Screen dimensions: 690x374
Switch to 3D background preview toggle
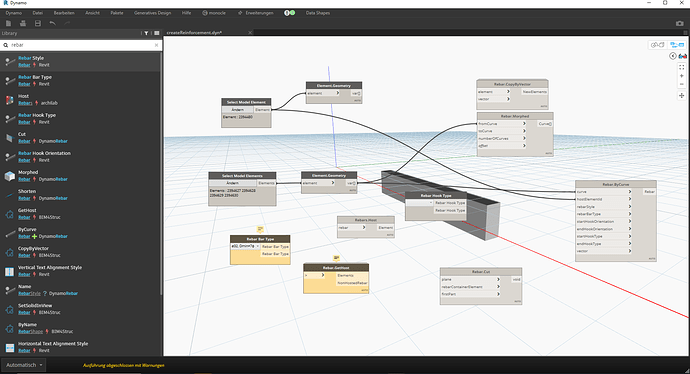[657, 45]
